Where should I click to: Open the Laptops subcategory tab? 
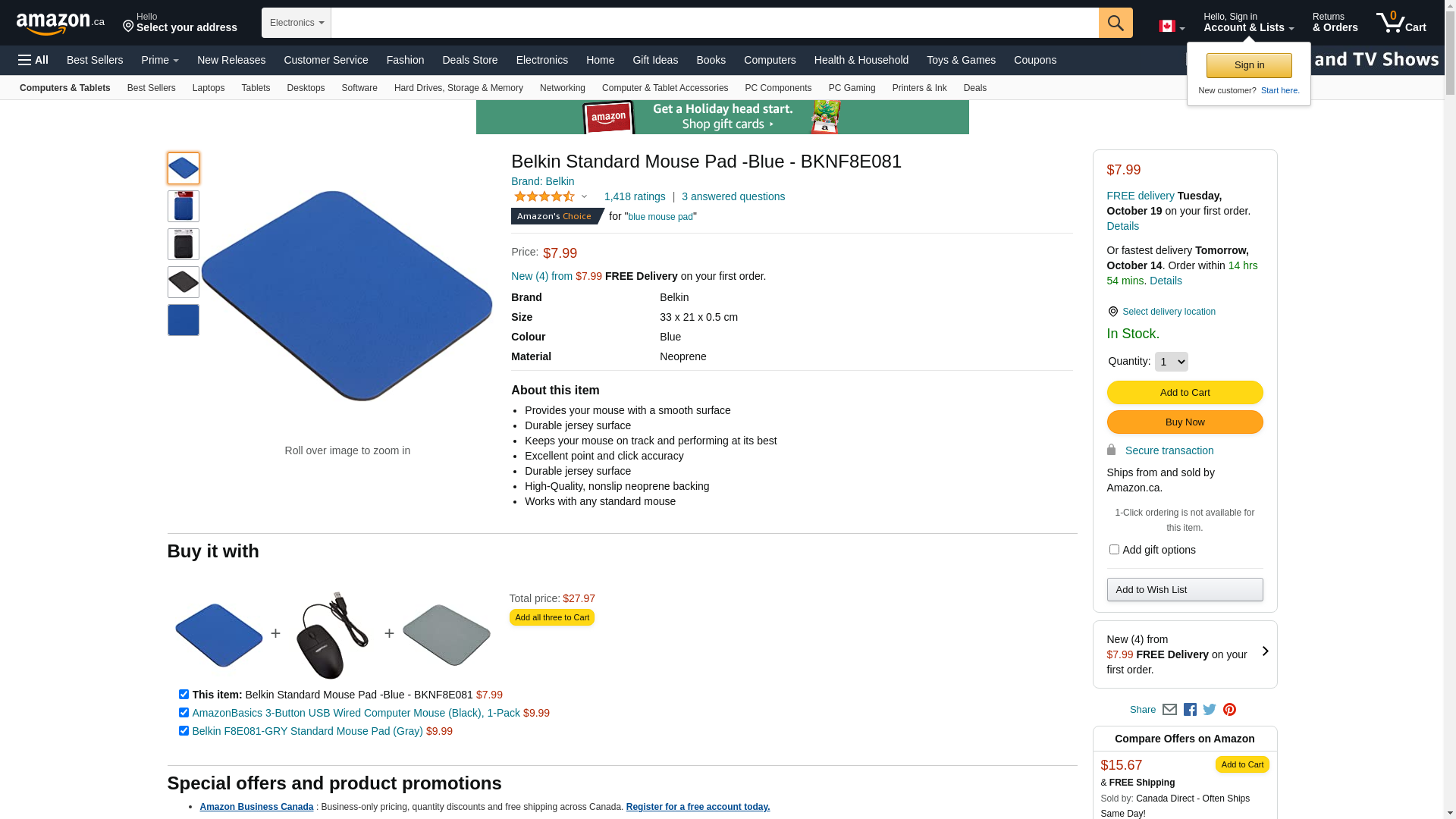point(208,88)
